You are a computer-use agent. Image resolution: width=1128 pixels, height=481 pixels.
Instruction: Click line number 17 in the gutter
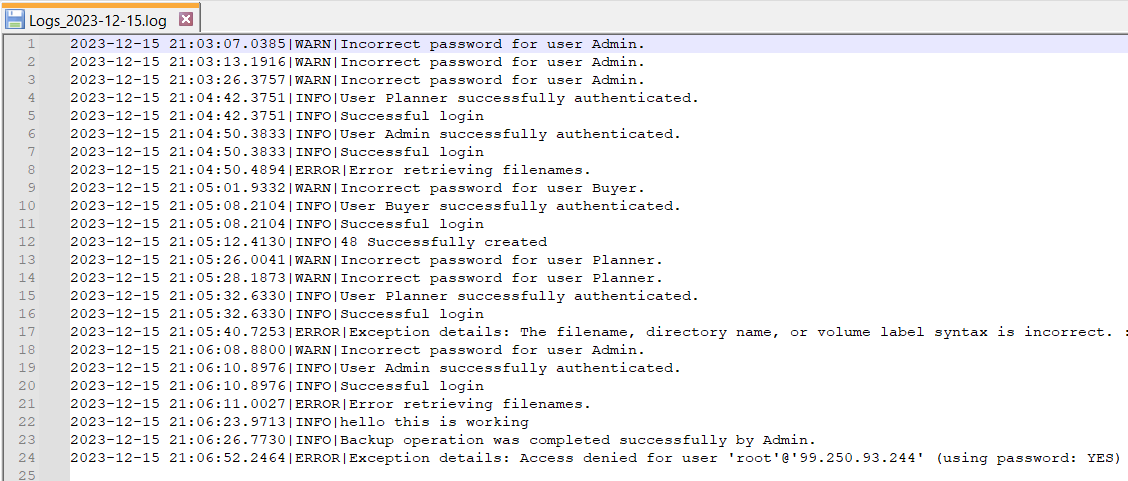[28, 332]
